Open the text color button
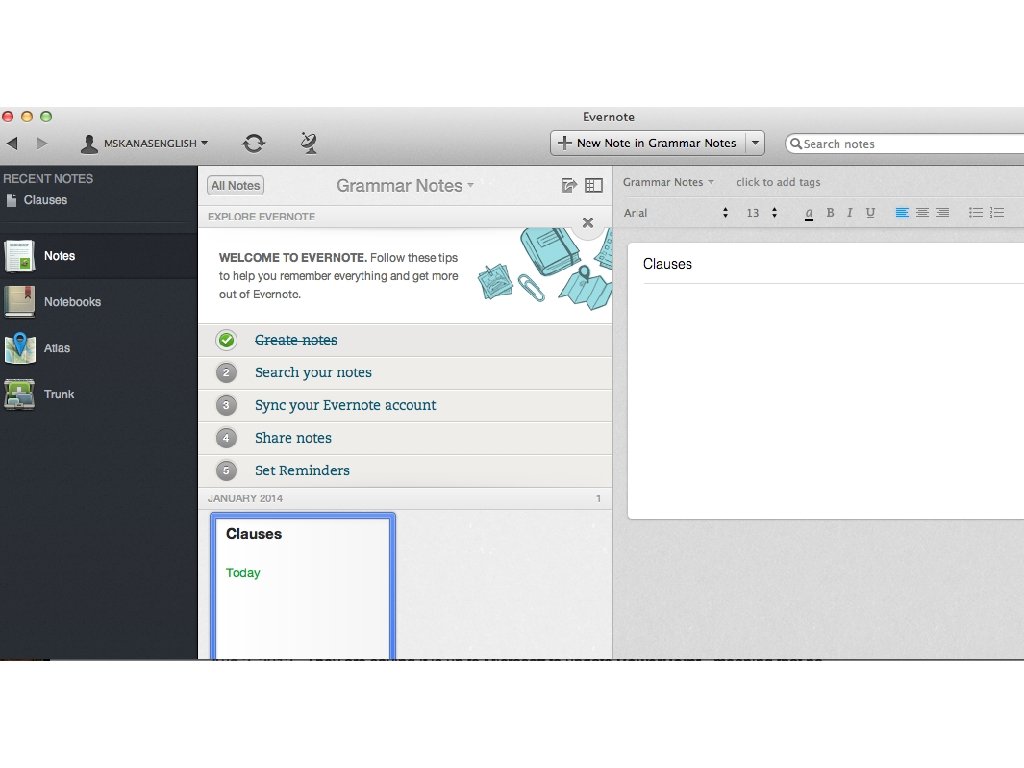 tap(809, 213)
